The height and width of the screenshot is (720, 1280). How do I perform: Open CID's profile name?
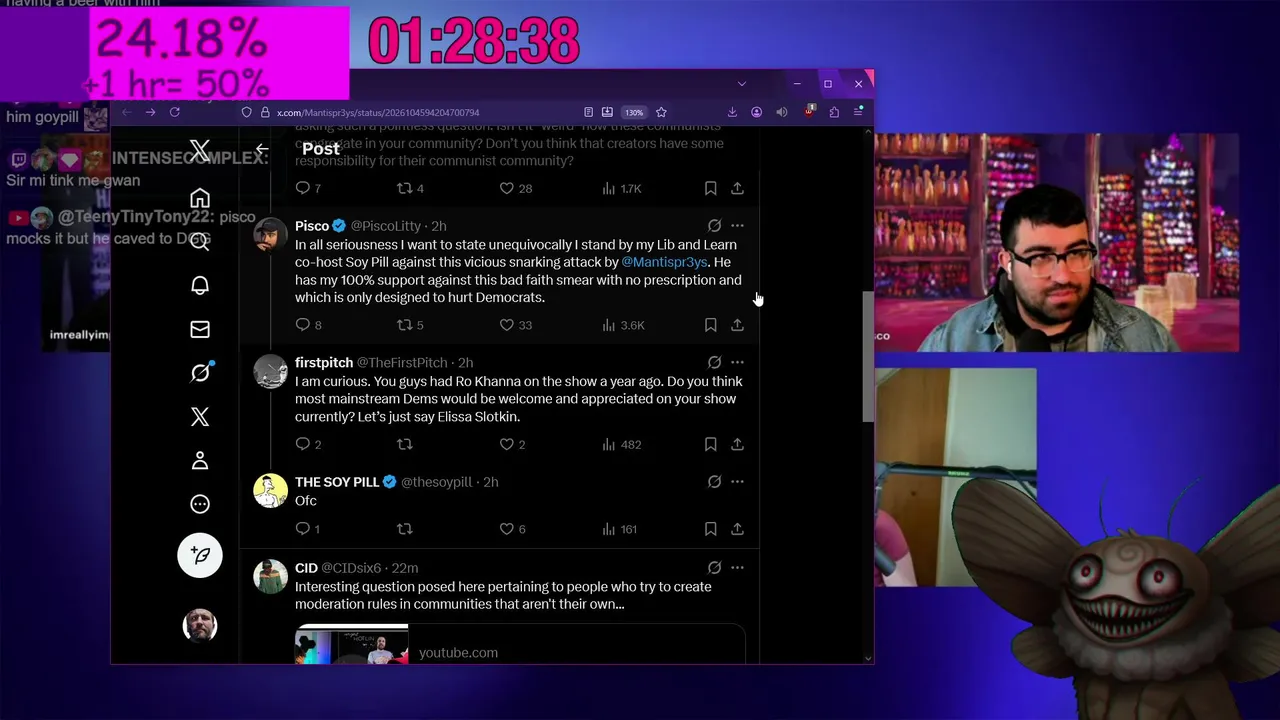pyautogui.click(x=306, y=568)
